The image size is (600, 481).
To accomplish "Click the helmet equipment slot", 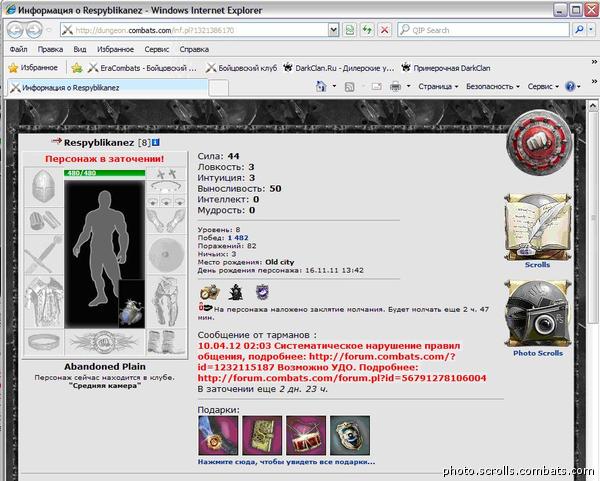I will [x=43, y=187].
